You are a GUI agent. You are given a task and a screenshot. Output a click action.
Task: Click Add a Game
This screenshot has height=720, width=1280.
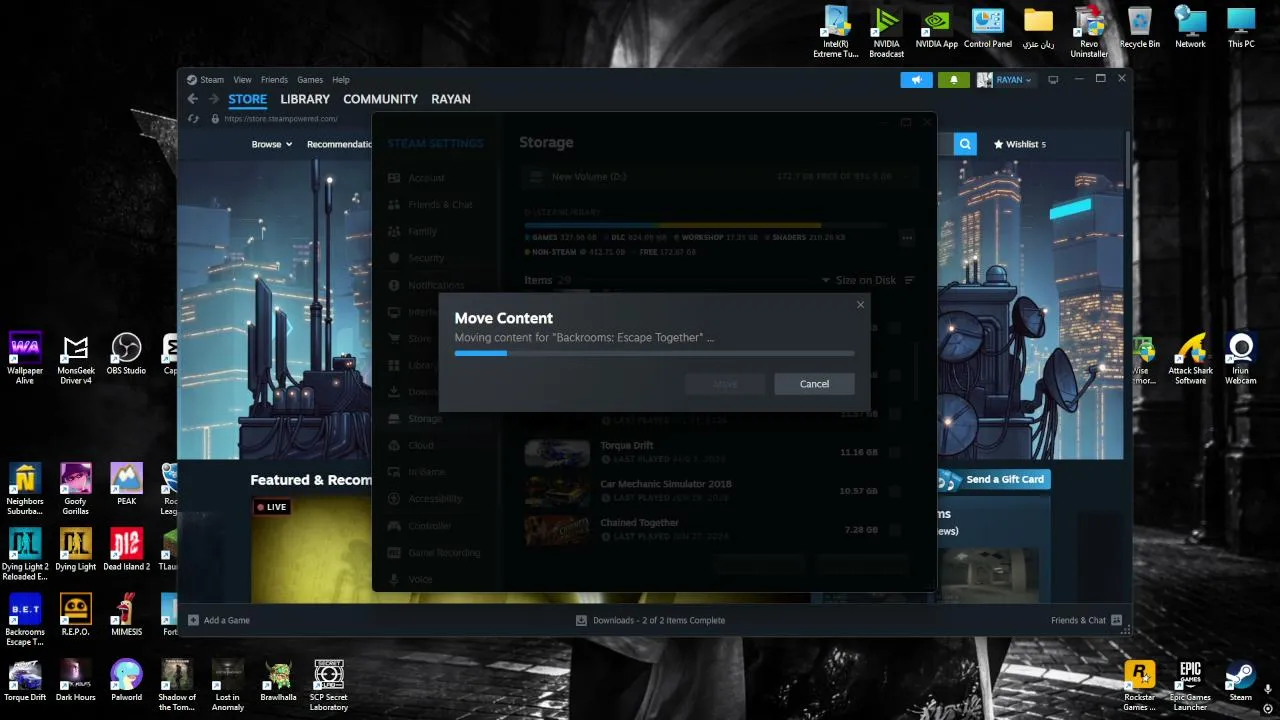pos(219,620)
